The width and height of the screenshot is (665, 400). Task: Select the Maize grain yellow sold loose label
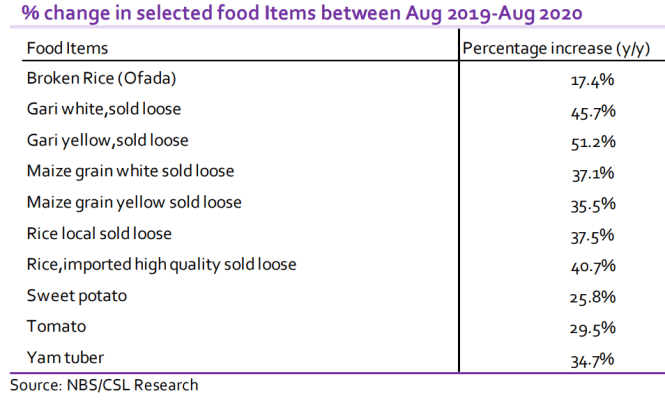[134, 202]
